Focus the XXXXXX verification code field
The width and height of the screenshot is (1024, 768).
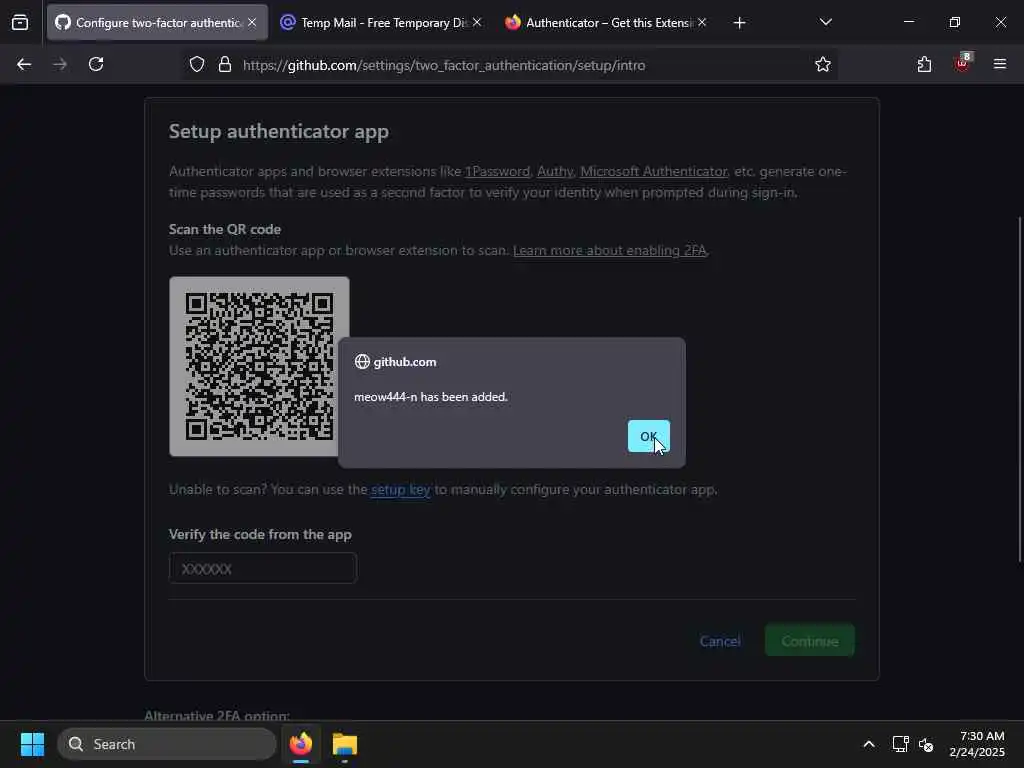tap(263, 568)
